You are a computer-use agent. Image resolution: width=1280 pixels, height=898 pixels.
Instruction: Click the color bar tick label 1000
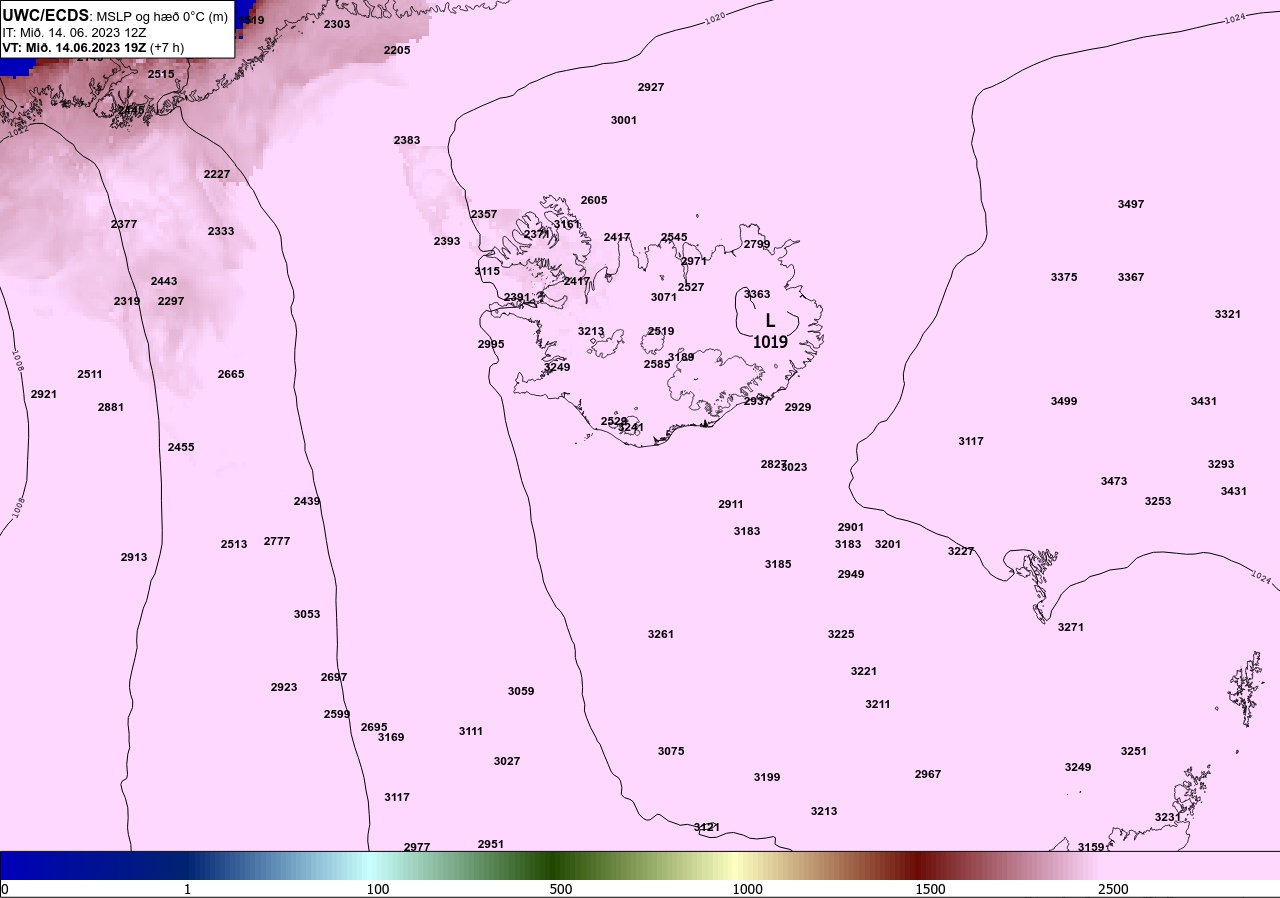(x=747, y=889)
